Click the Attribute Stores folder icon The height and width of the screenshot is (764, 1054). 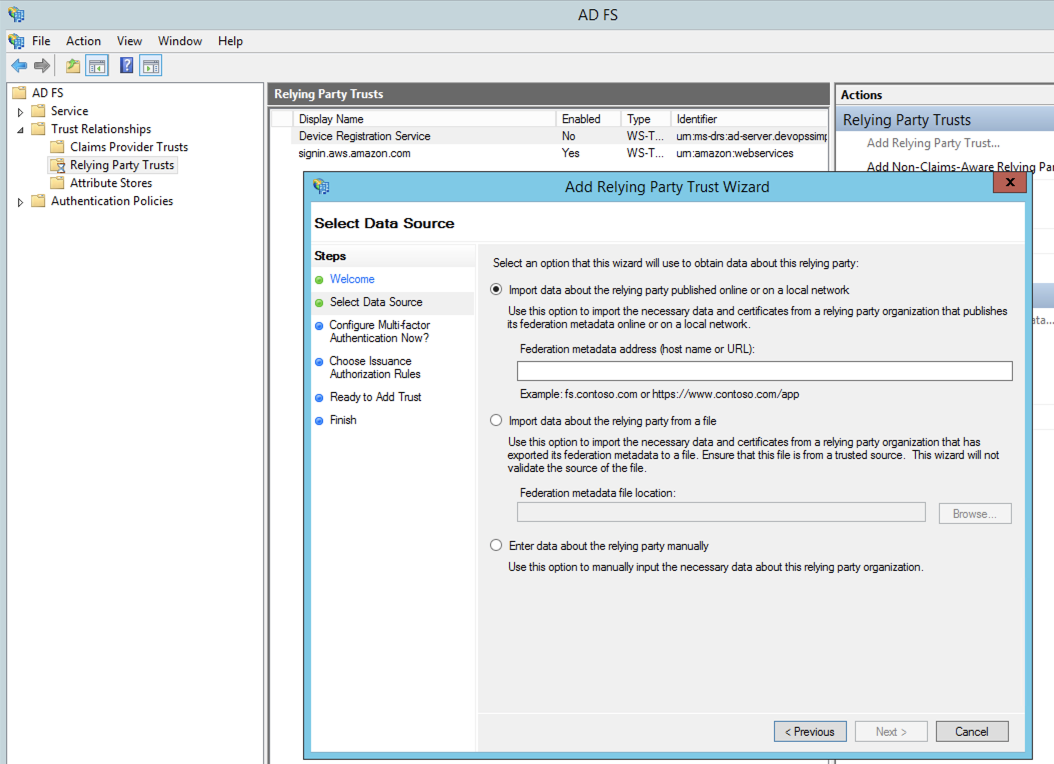[x=57, y=183]
